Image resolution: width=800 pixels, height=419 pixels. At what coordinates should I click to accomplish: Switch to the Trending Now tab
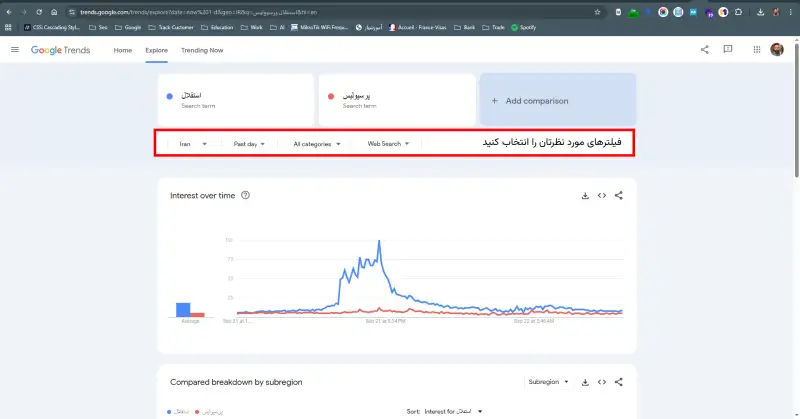click(x=202, y=50)
